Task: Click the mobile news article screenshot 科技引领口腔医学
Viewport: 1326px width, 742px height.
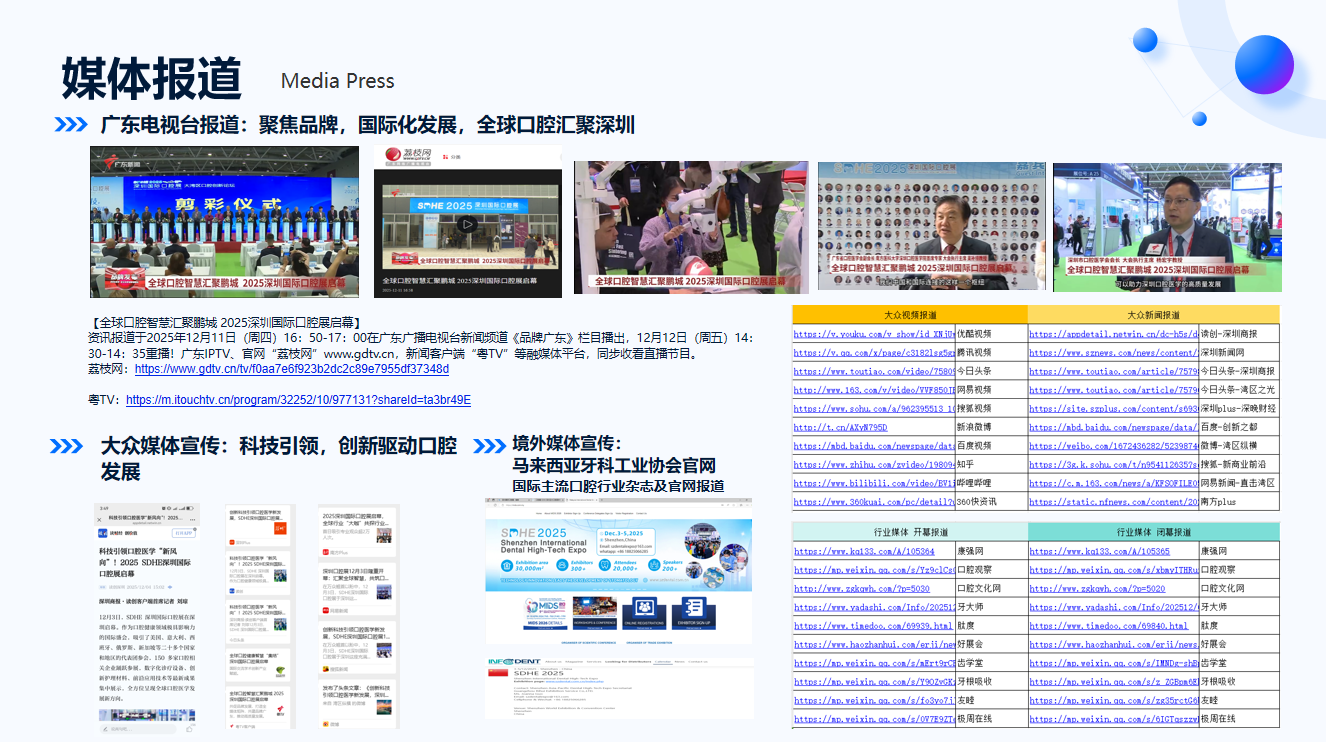Action: tap(147, 611)
